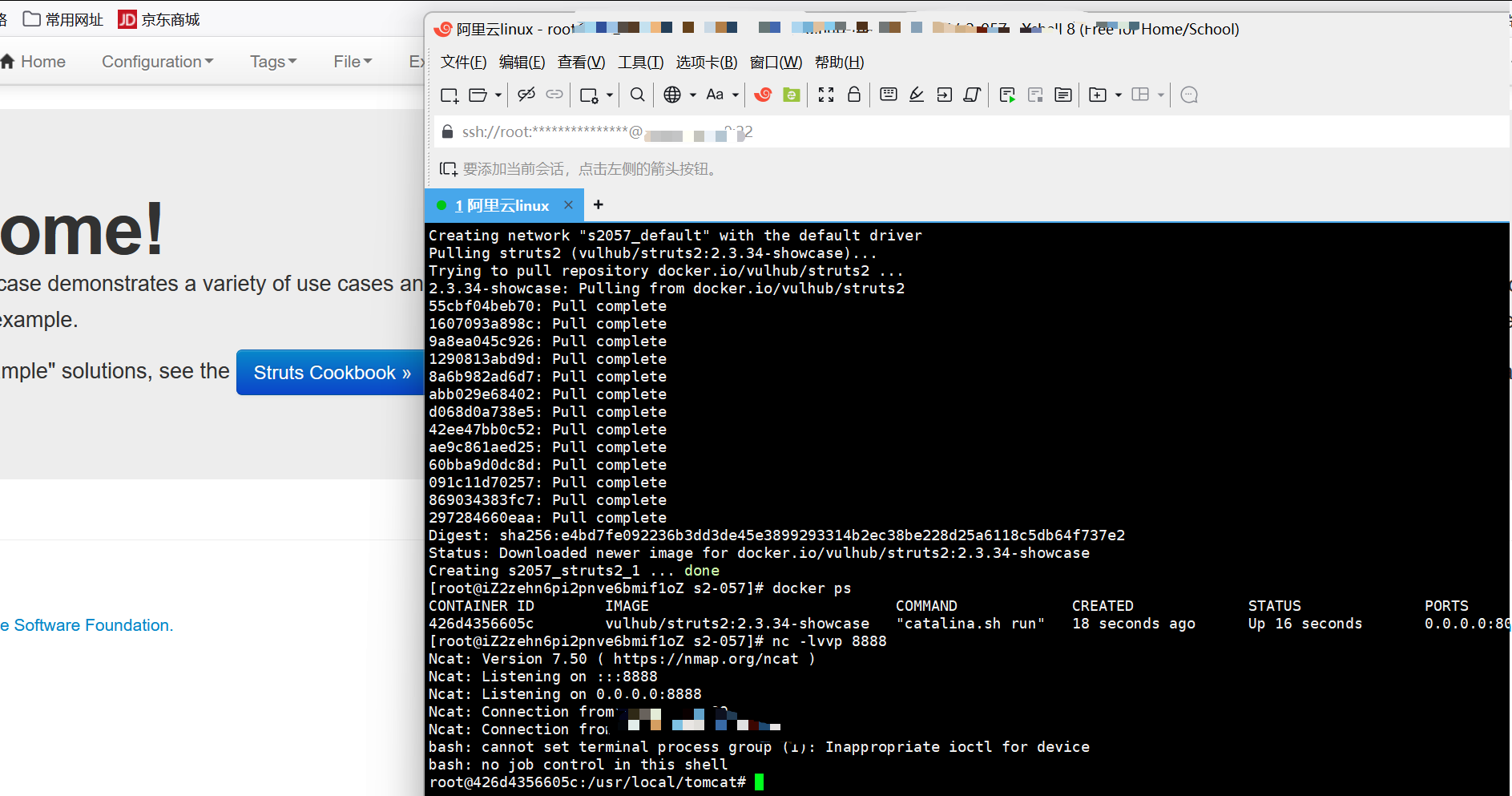The image size is (1512, 796).
Task: Click the padlock icon in address bar
Action: (x=448, y=131)
